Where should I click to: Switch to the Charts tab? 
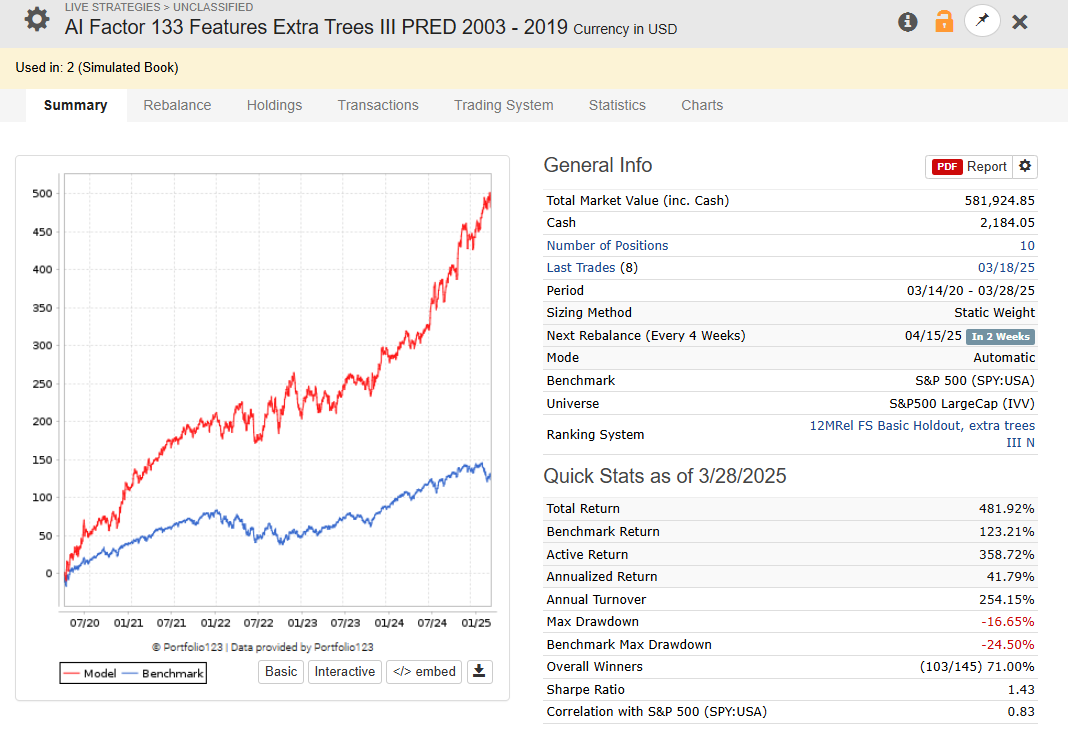tap(702, 105)
